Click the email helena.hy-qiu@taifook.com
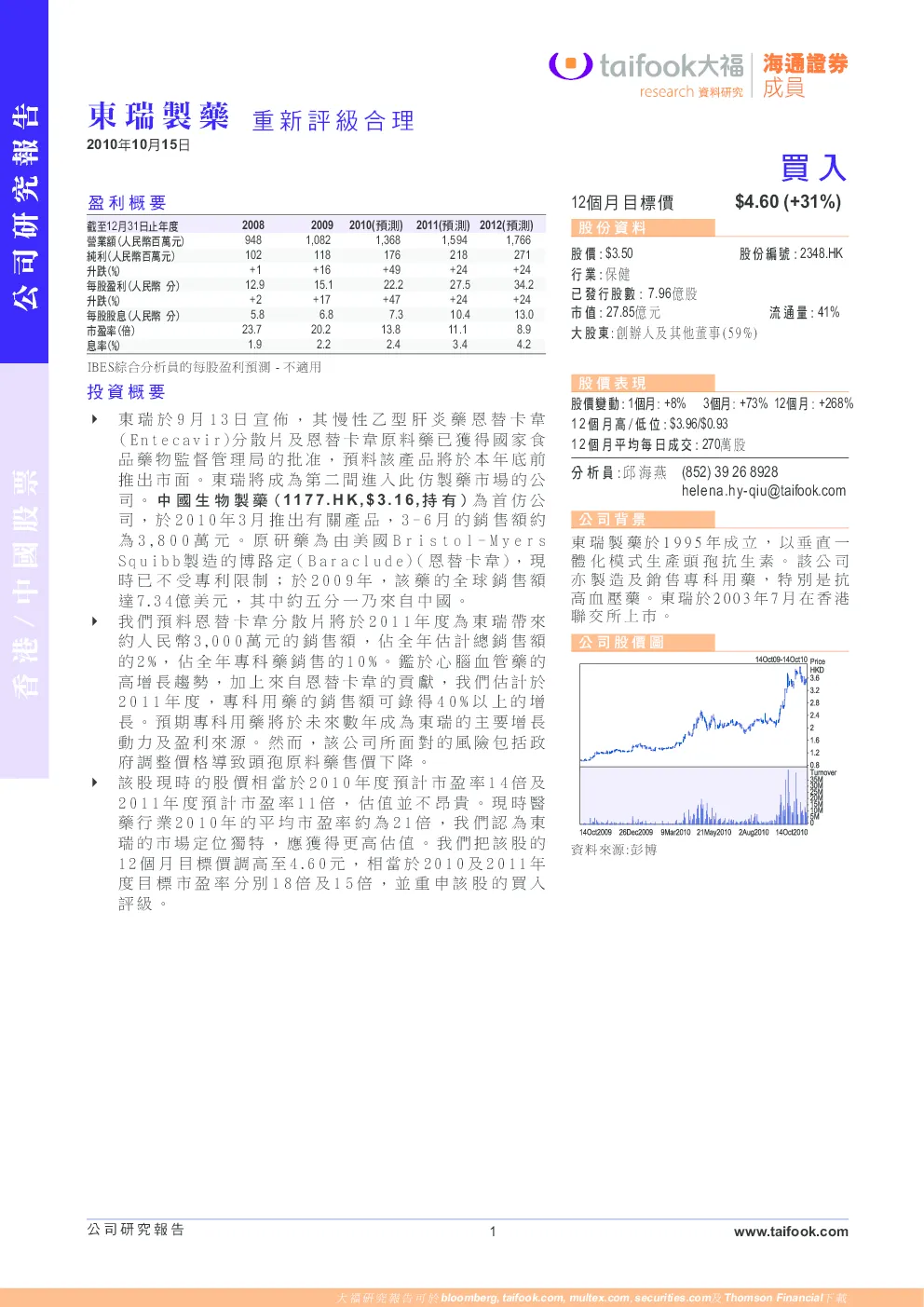924x1307 pixels. [x=764, y=491]
